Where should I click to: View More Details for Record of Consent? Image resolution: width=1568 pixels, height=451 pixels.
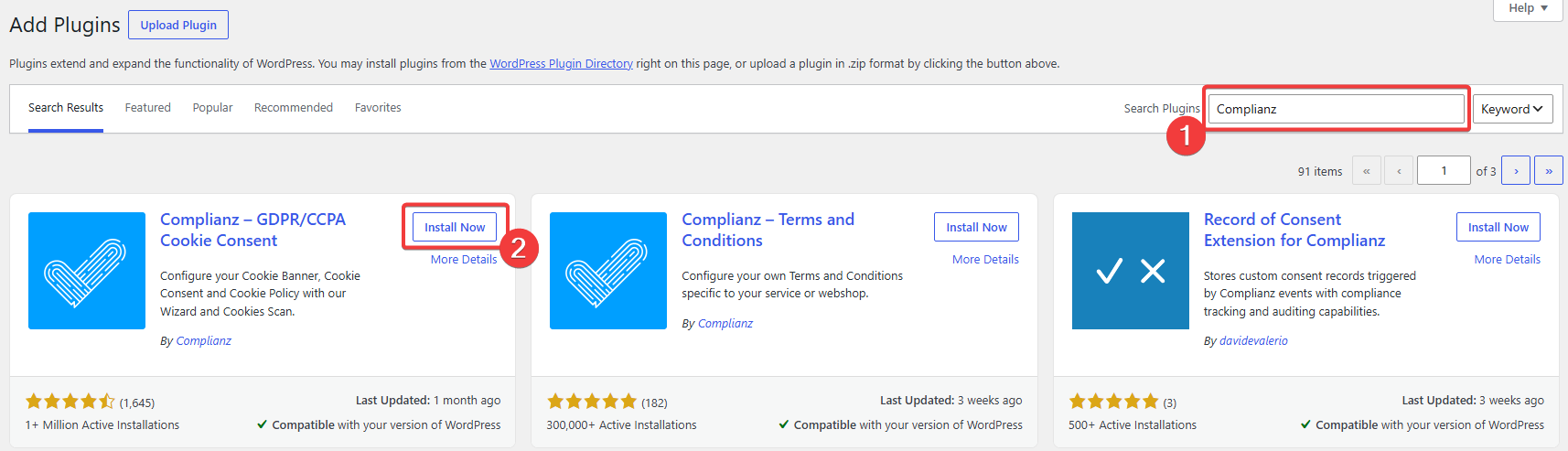click(1508, 260)
